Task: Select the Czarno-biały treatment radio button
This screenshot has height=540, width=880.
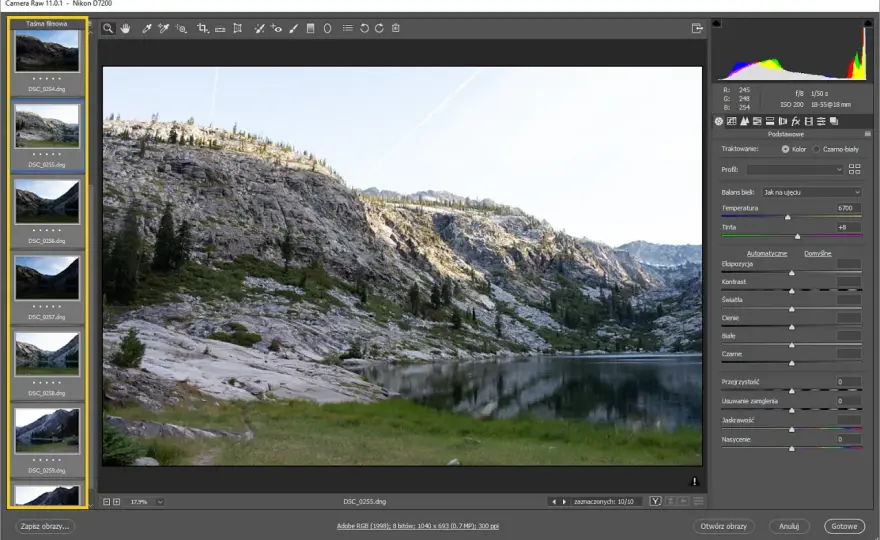Action: [816, 149]
